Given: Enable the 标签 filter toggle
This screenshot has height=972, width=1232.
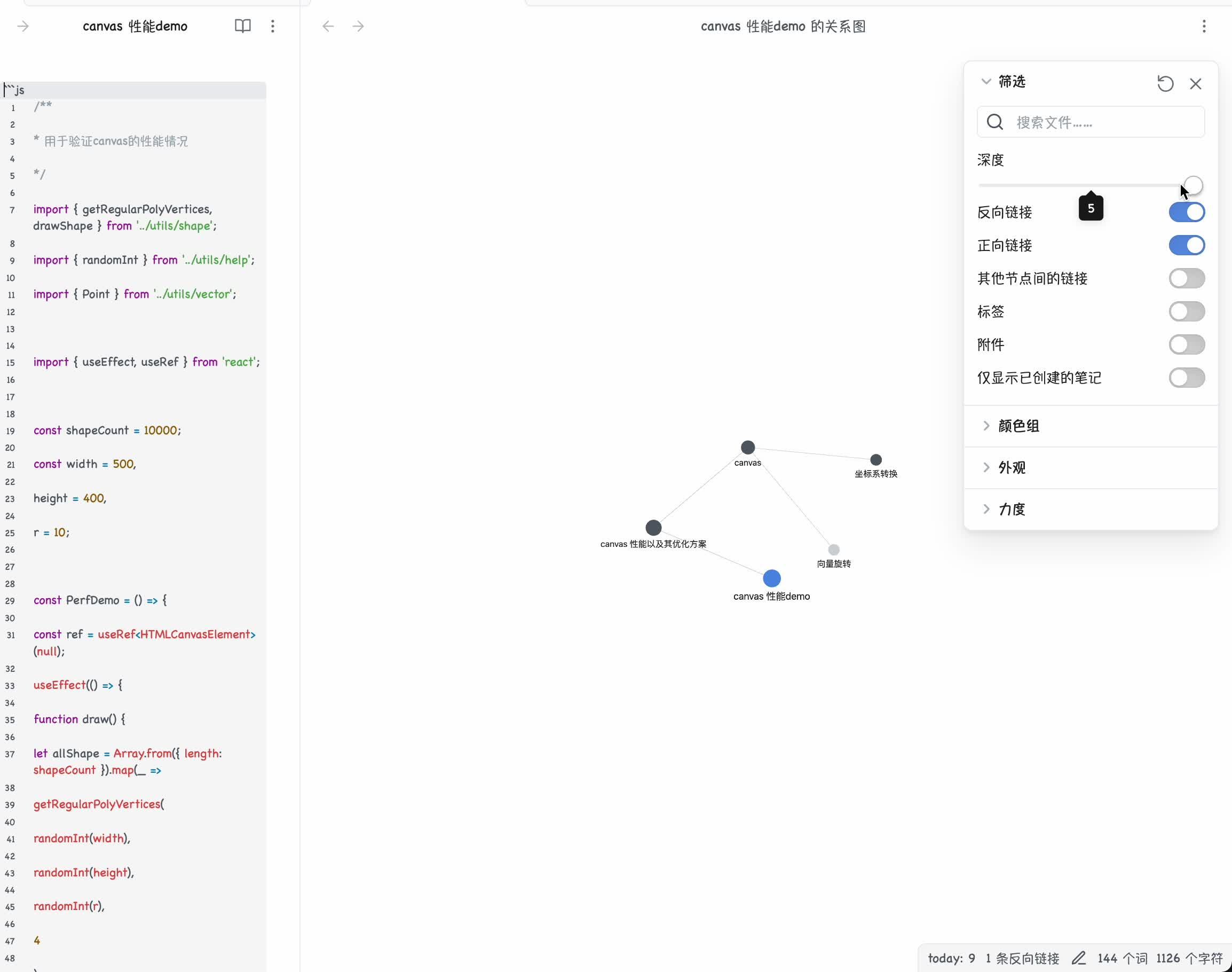Looking at the screenshot, I should [x=1187, y=311].
